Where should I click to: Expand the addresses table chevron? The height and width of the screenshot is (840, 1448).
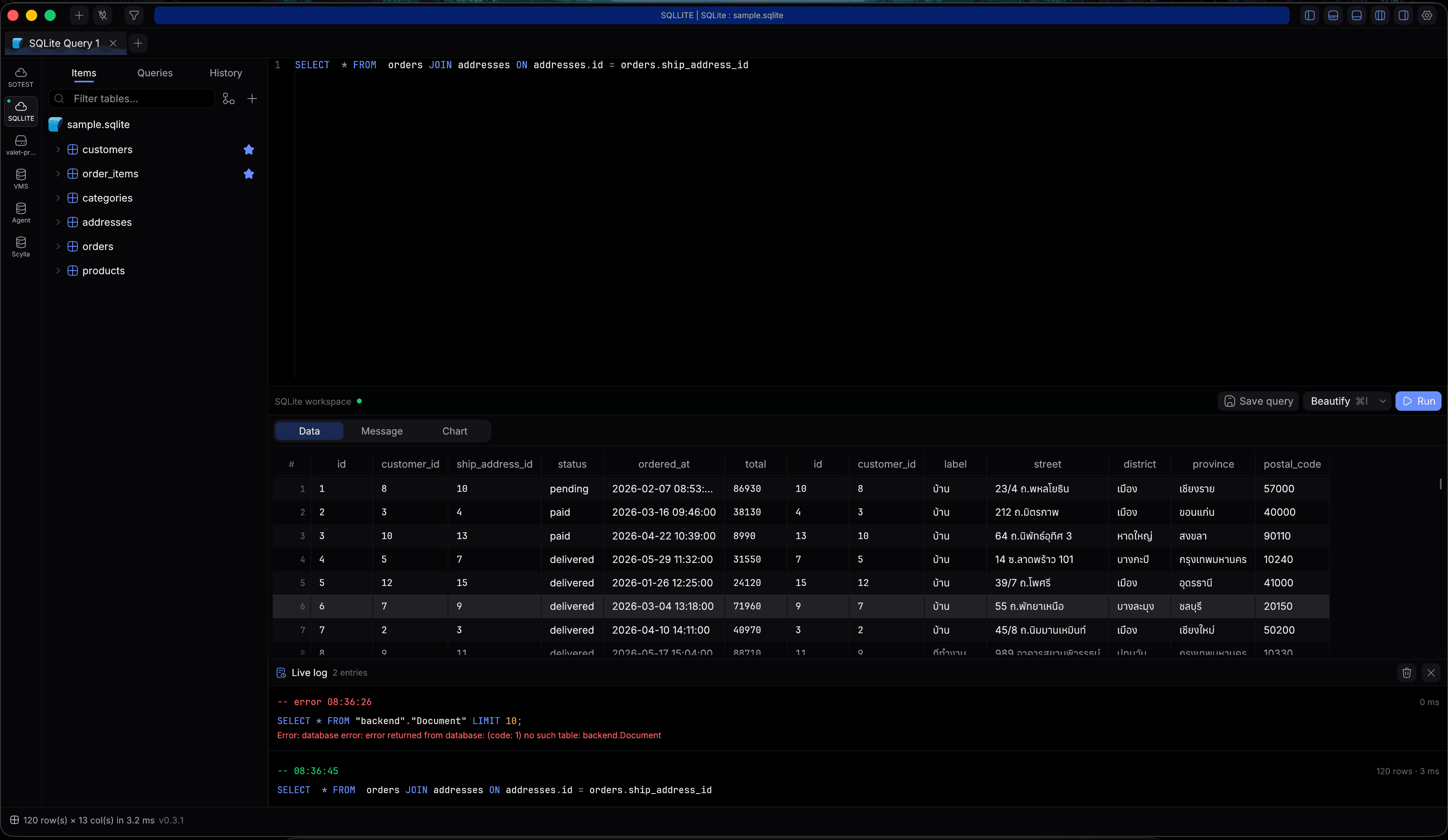[x=58, y=222]
